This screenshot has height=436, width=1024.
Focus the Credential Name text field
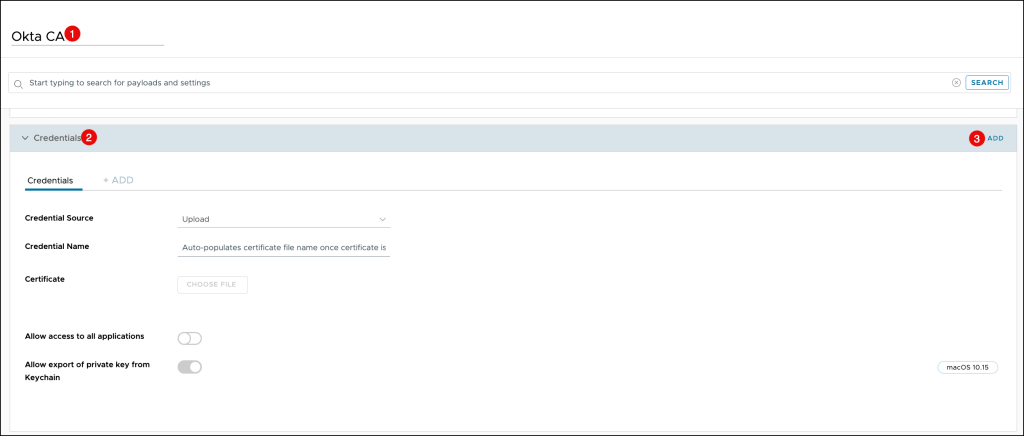click(283, 246)
